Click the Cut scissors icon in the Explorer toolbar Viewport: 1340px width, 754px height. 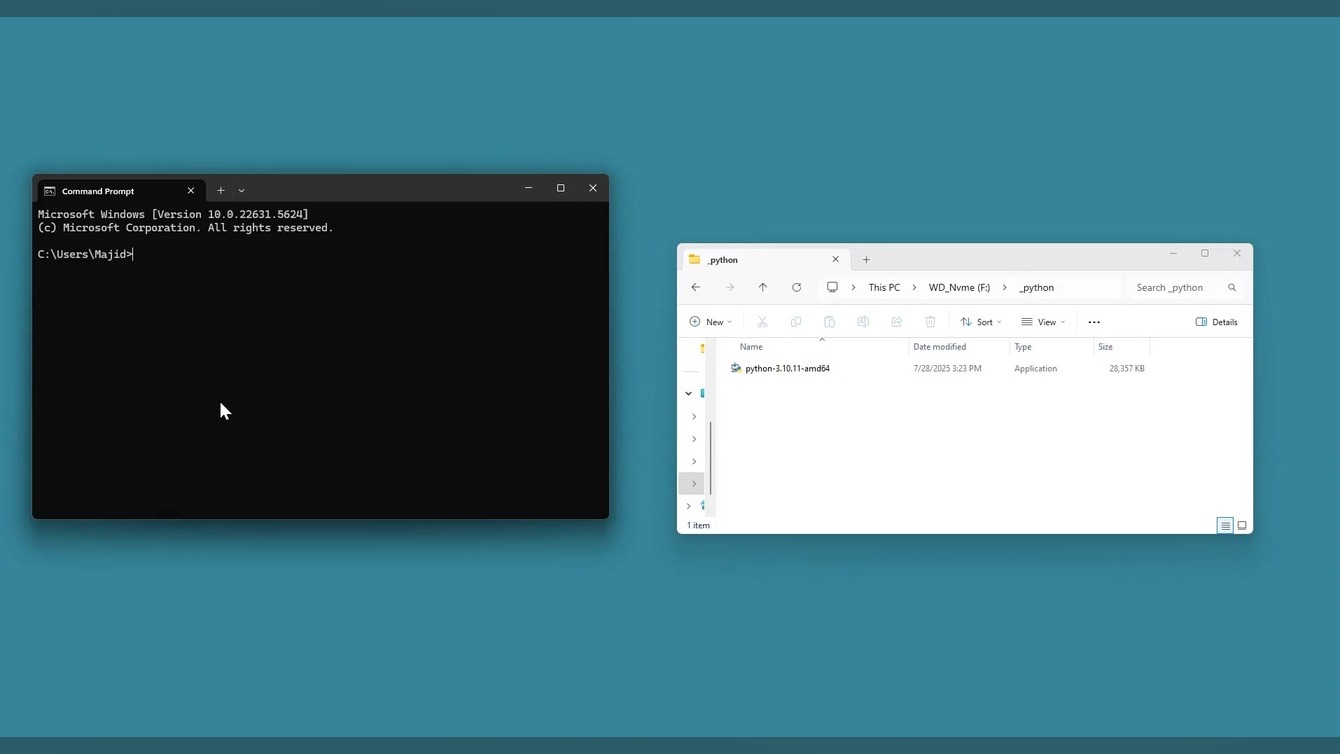762,322
